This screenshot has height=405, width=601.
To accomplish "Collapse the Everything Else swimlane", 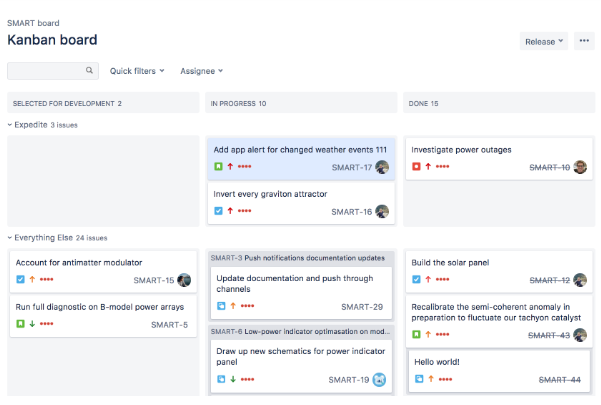I will pos(10,238).
